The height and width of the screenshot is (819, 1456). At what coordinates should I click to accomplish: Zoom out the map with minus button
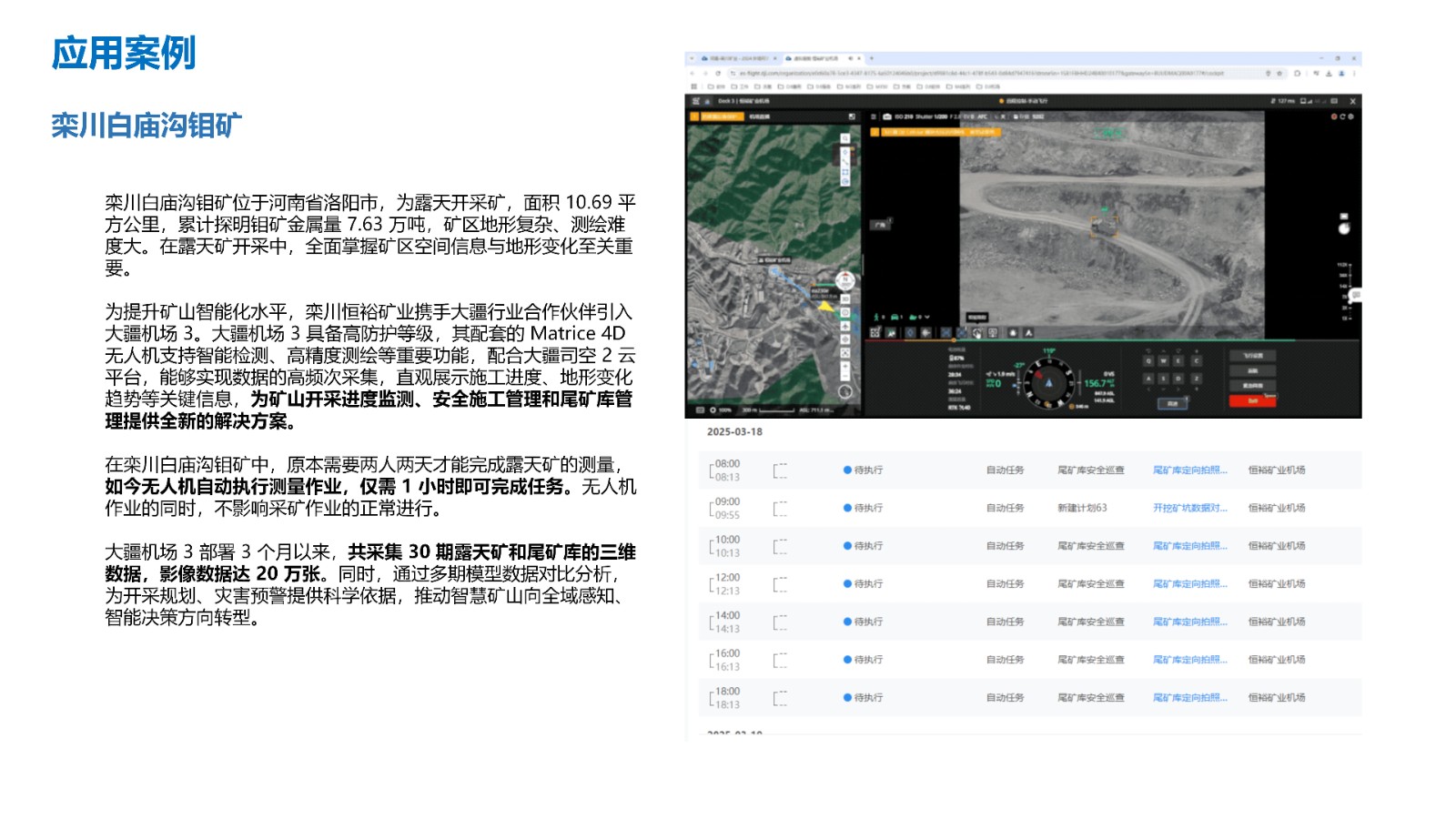[845, 376]
